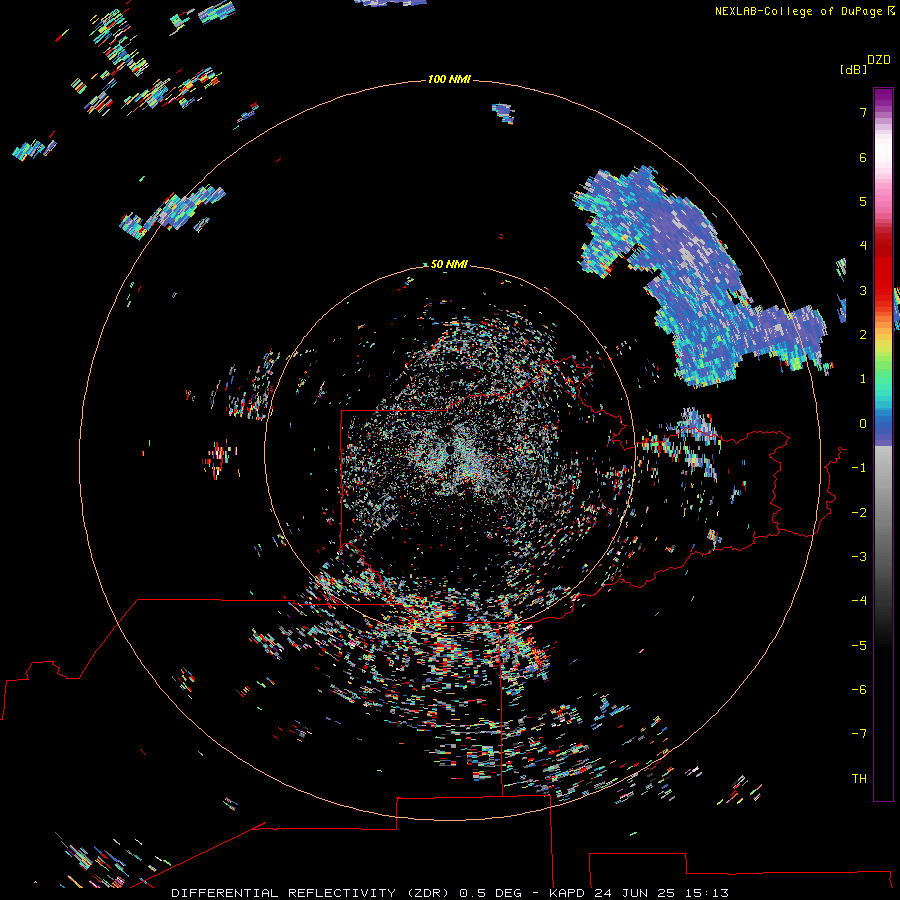Screen dimensions: 900x900
Task: Click the -6 value on color scale
Action: (x=859, y=690)
